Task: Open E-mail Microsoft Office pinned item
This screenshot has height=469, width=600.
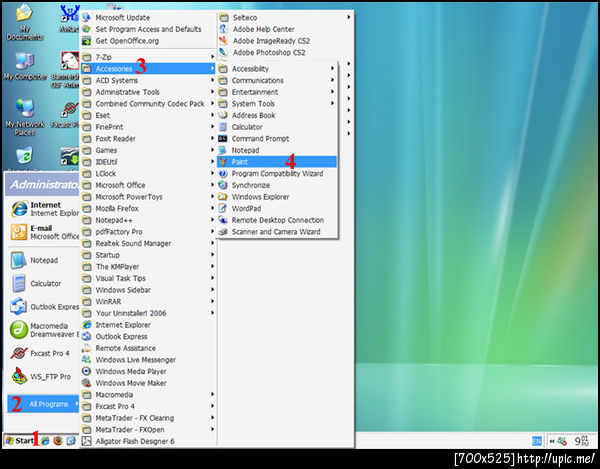Action: pos(43,232)
